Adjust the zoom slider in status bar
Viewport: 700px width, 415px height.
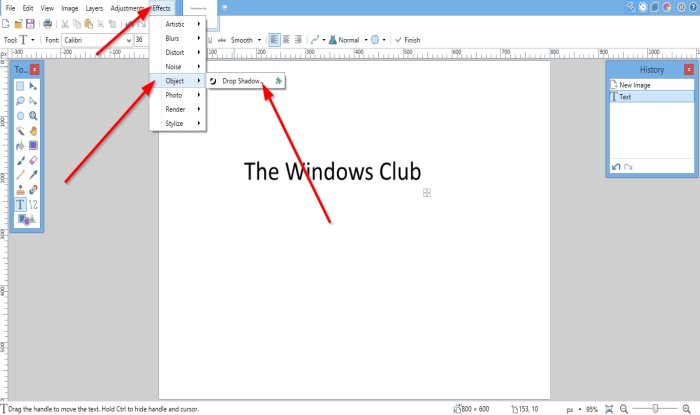coord(655,409)
